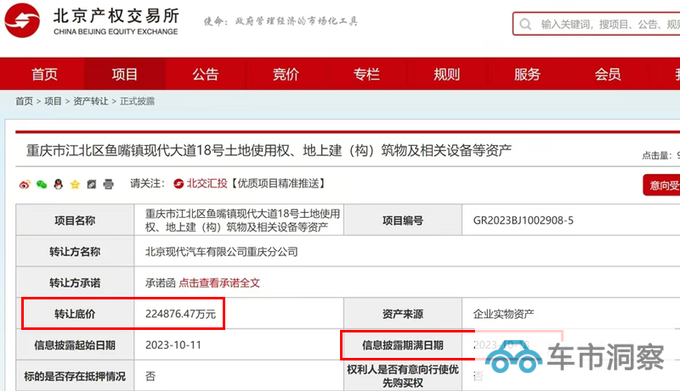Click the 转让方名称 label cell
The image size is (680, 391).
[75, 251]
